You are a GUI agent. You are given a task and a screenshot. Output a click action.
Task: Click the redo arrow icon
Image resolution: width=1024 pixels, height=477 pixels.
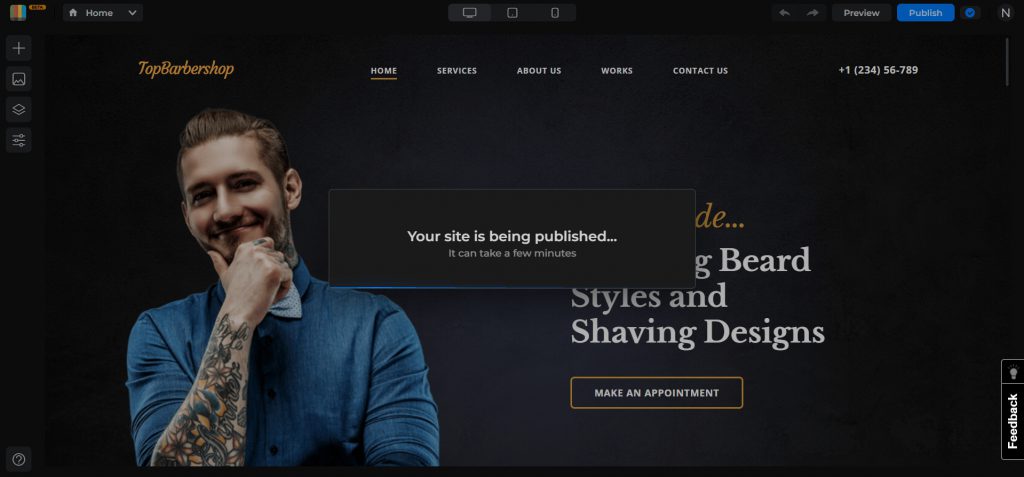812,12
